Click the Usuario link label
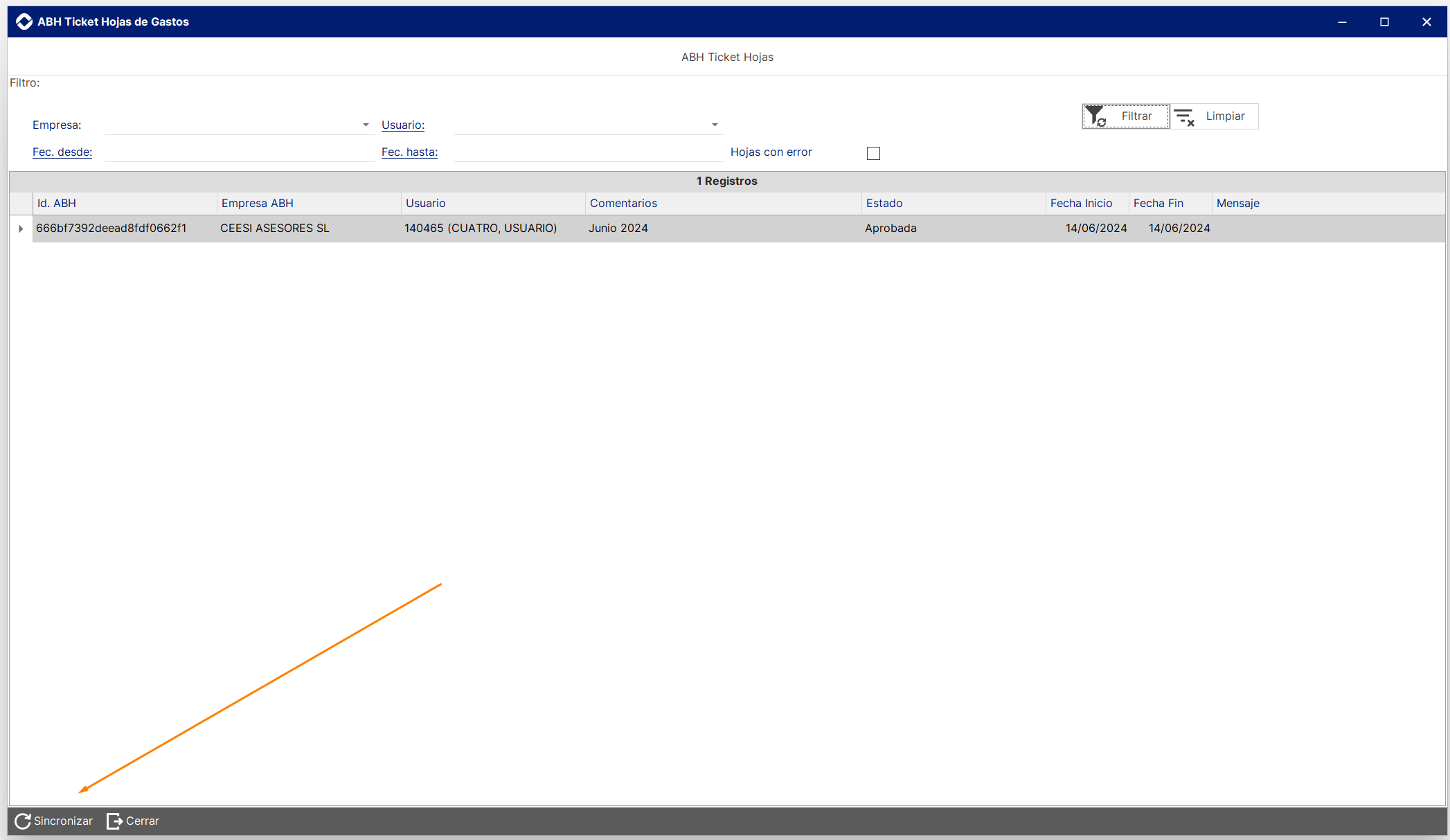Viewport: 1450px width, 840px height. (402, 125)
